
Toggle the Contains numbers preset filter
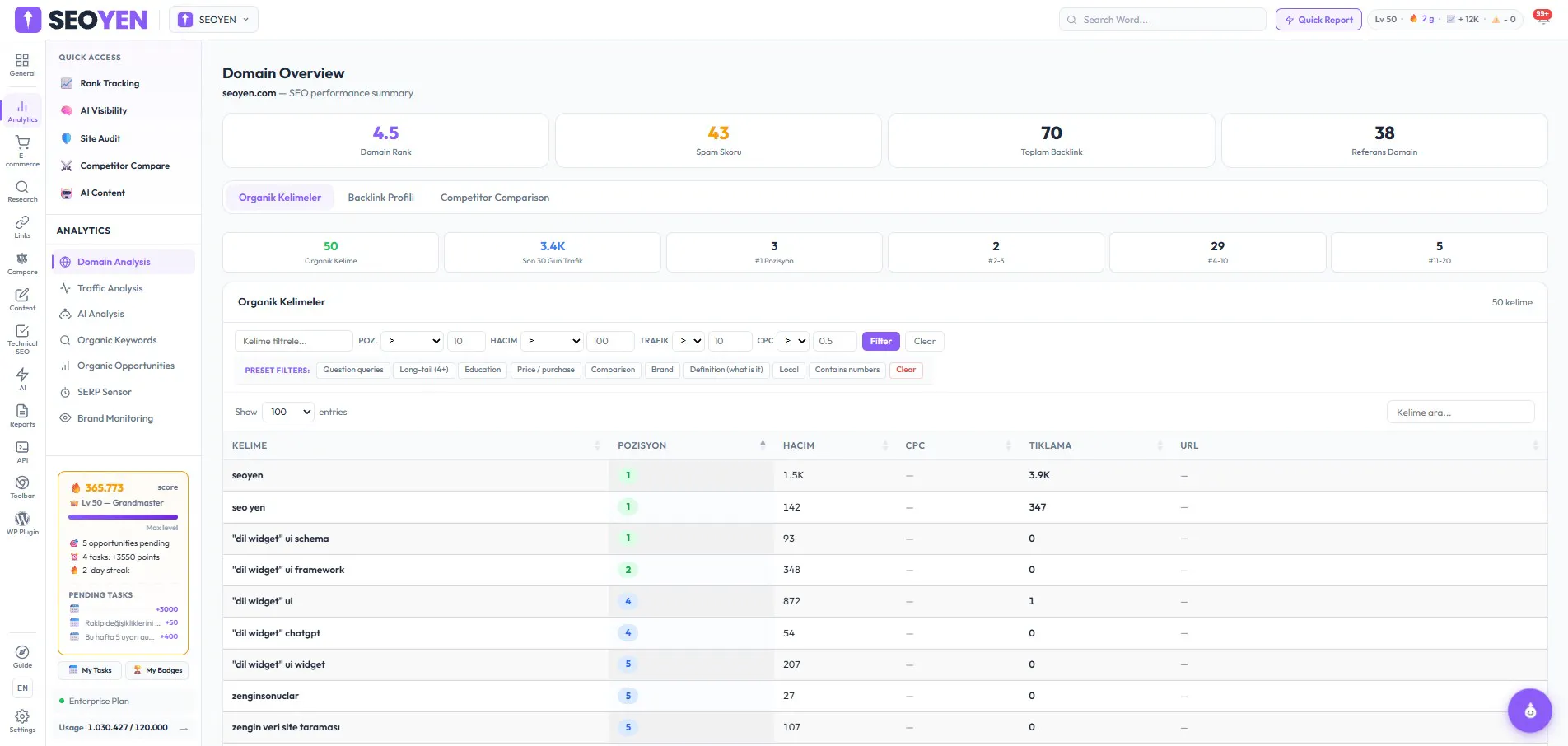[x=847, y=370]
